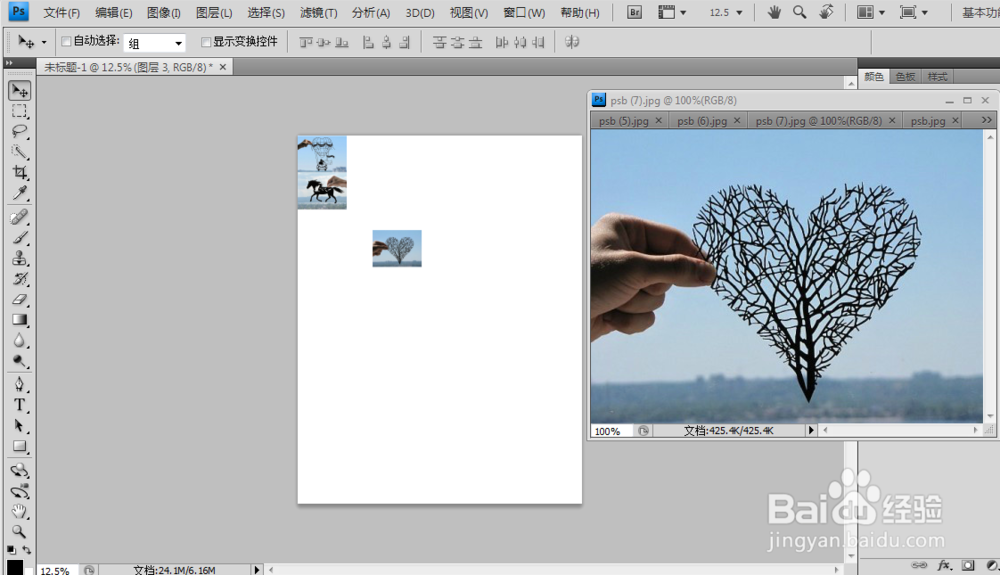Select the Hand tool in the toolbox

(20, 511)
